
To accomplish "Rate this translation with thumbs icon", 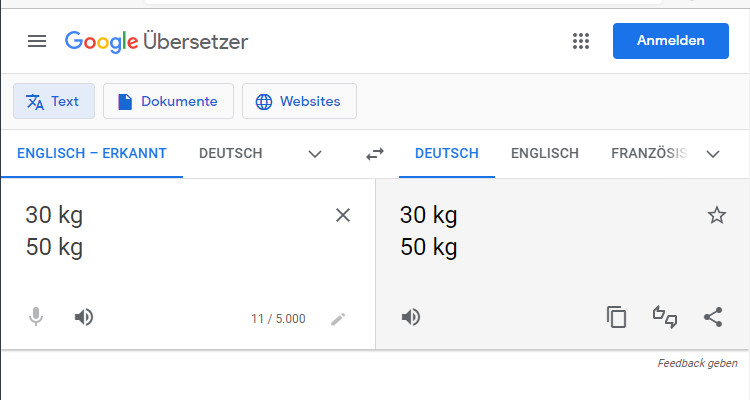I will coord(665,317).
